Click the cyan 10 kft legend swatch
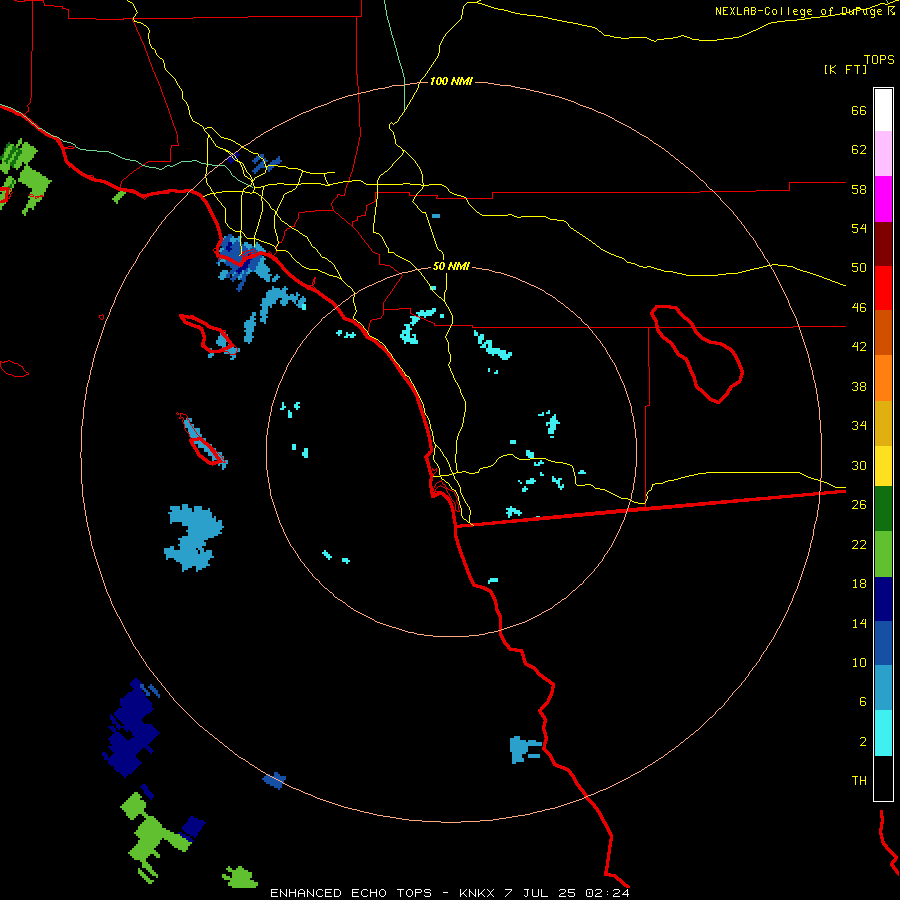Screen dimensions: 900x900 coord(883,733)
